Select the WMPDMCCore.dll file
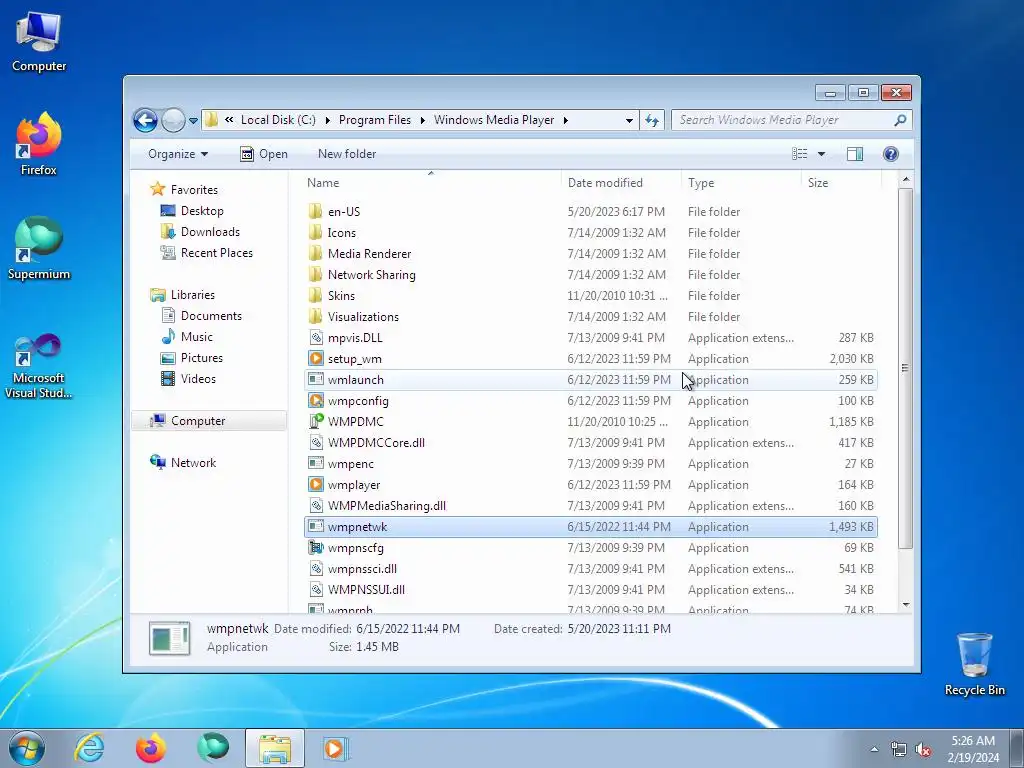1024x768 pixels. [376, 443]
